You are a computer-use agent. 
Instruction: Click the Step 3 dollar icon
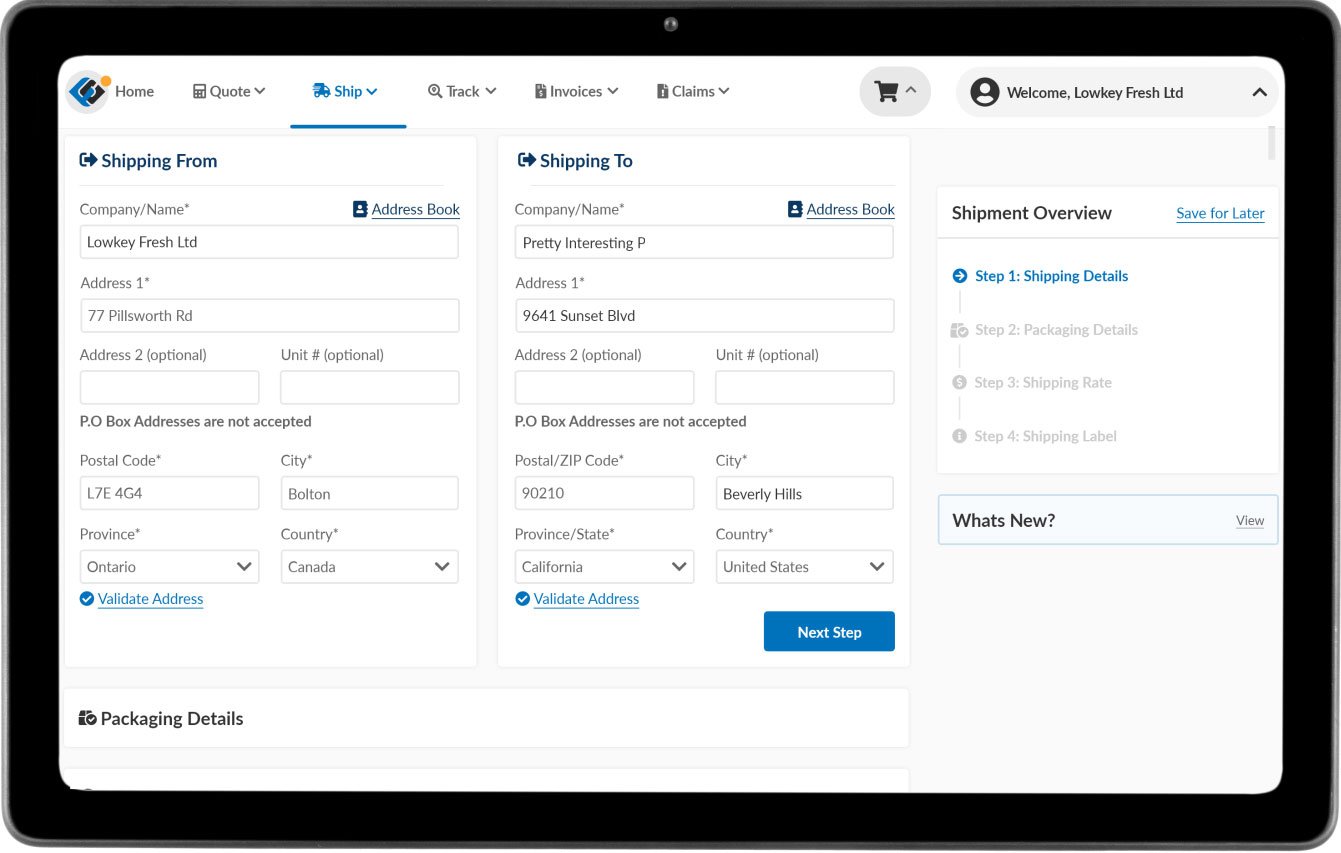tap(960, 382)
